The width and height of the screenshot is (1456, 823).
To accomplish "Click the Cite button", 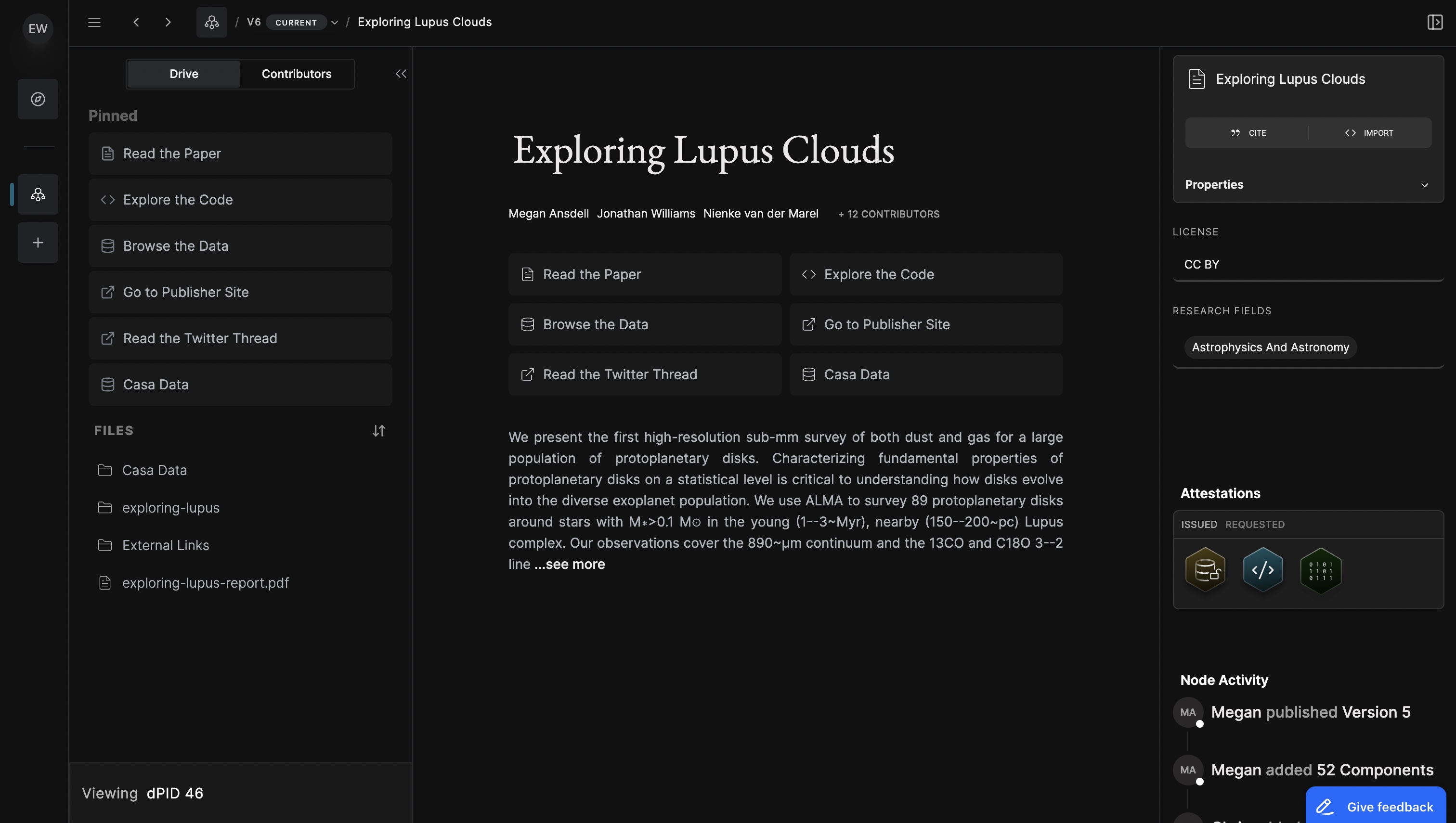I will click(1248, 133).
